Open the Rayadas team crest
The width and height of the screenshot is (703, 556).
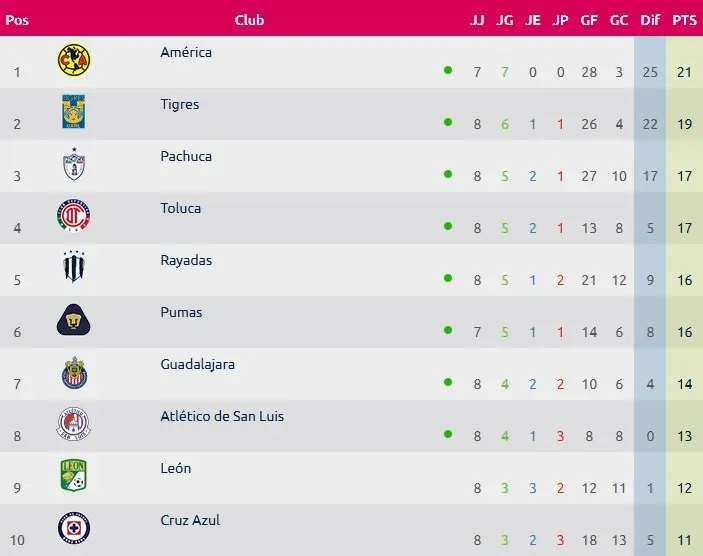pyautogui.click(x=74, y=268)
